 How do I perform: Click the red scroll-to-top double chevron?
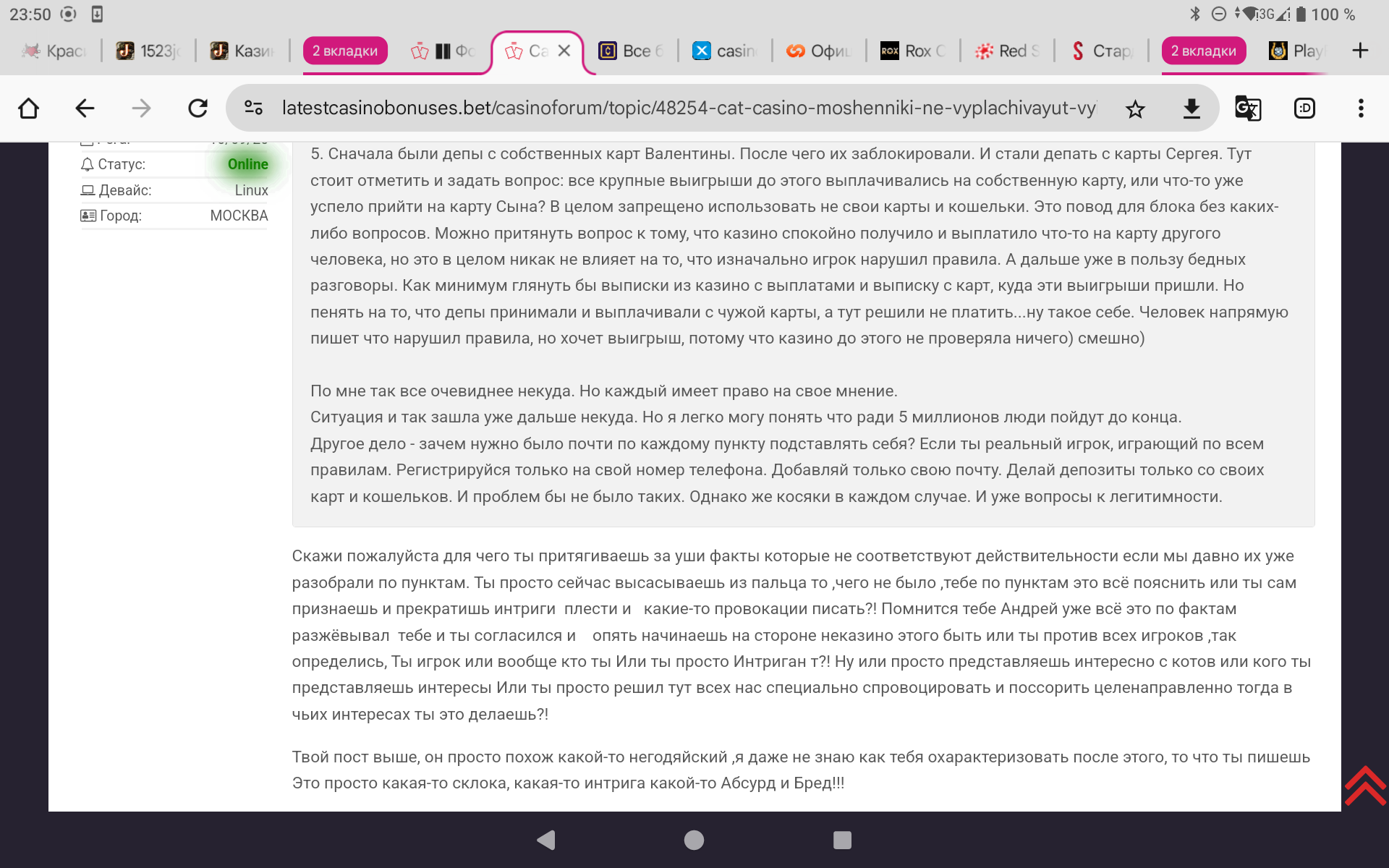pyautogui.click(x=1364, y=786)
